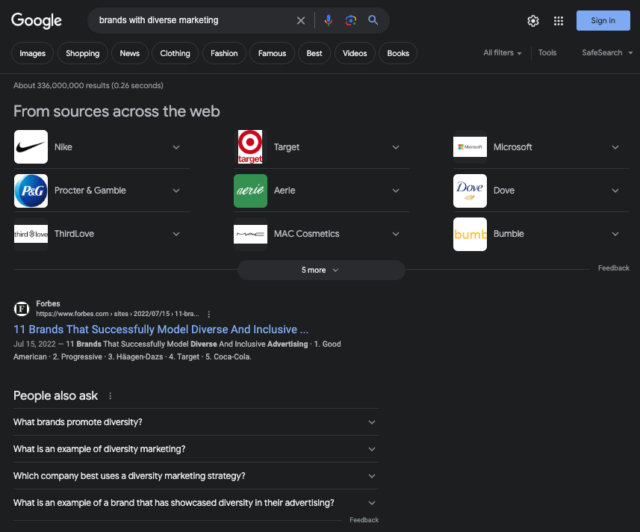Viewport: 640px width, 532px height.
Task: Select the Fashion filter chip
Action: pos(224,53)
